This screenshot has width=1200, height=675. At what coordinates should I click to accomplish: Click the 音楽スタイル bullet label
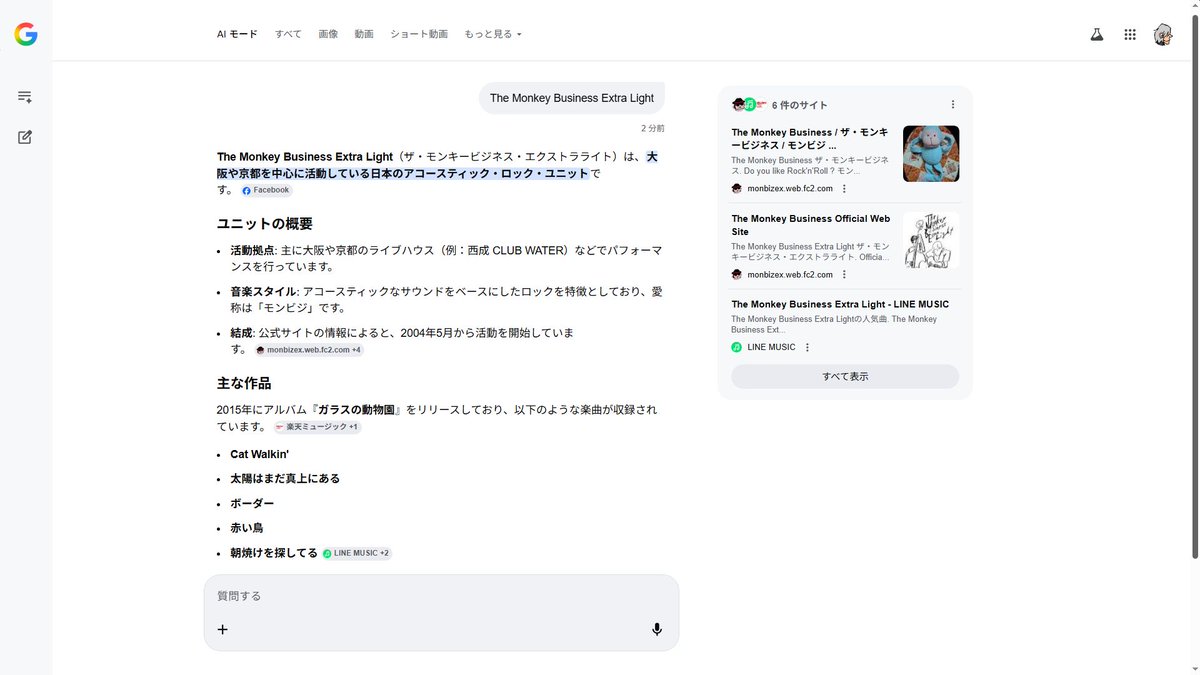(263, 292)
